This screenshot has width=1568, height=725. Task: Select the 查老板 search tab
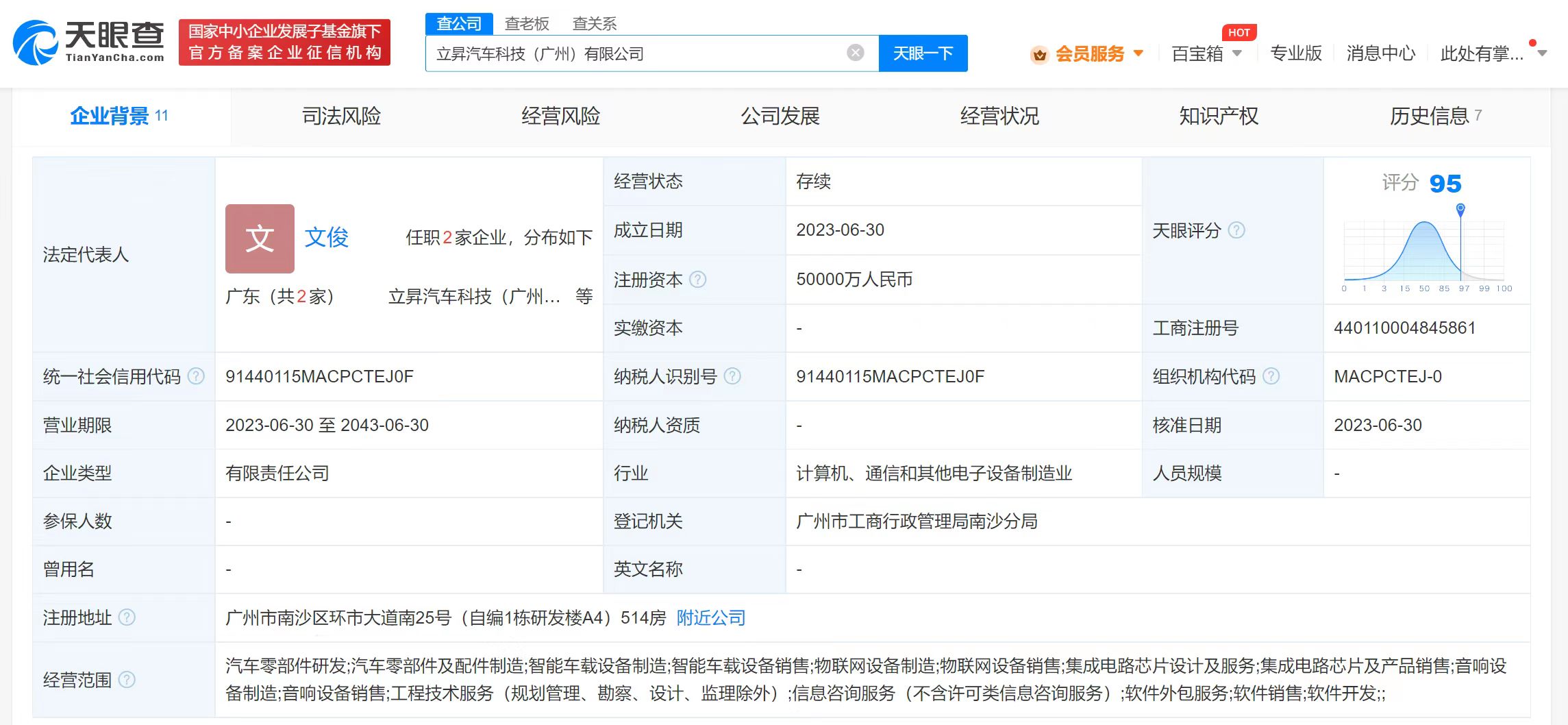(x=527, y=23)
